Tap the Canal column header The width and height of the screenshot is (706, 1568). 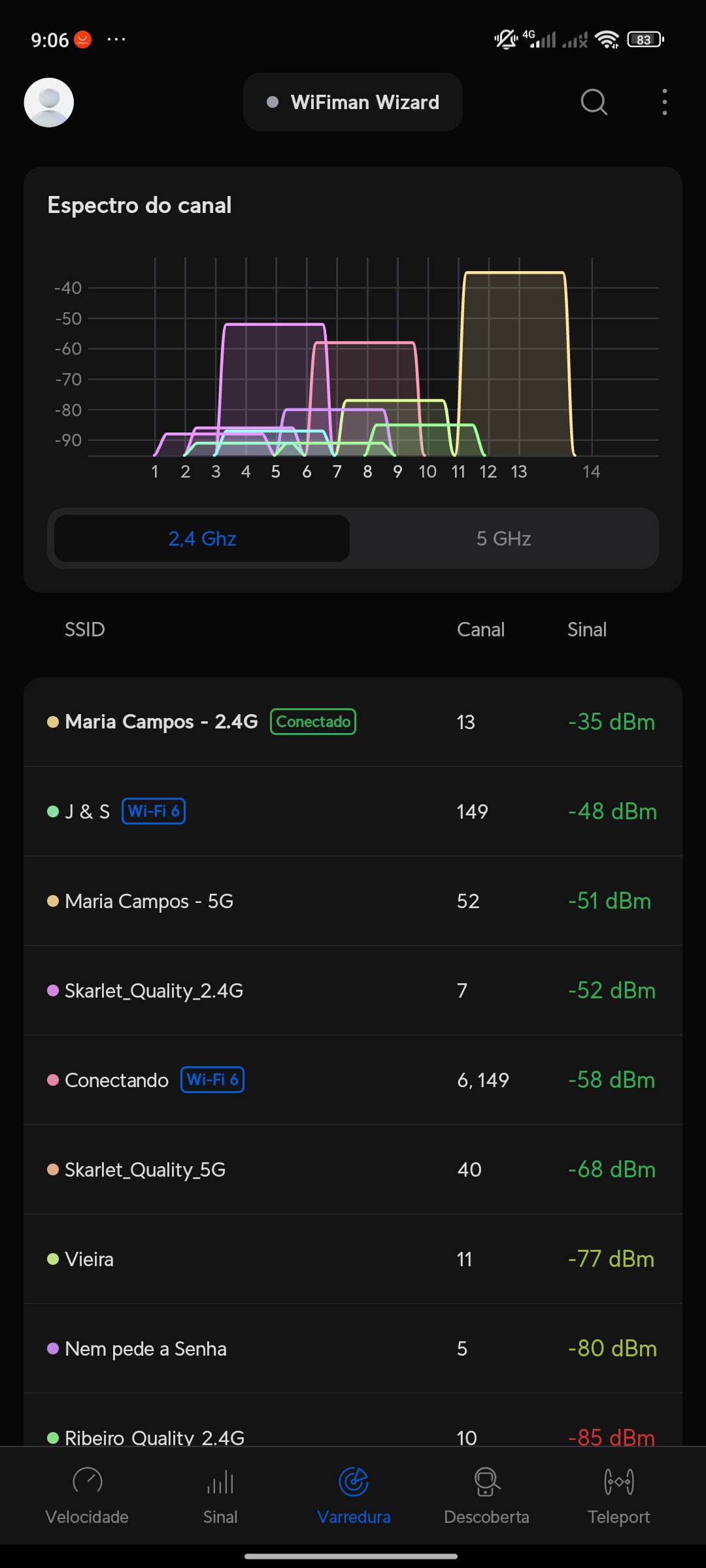[x=480, y=630]
